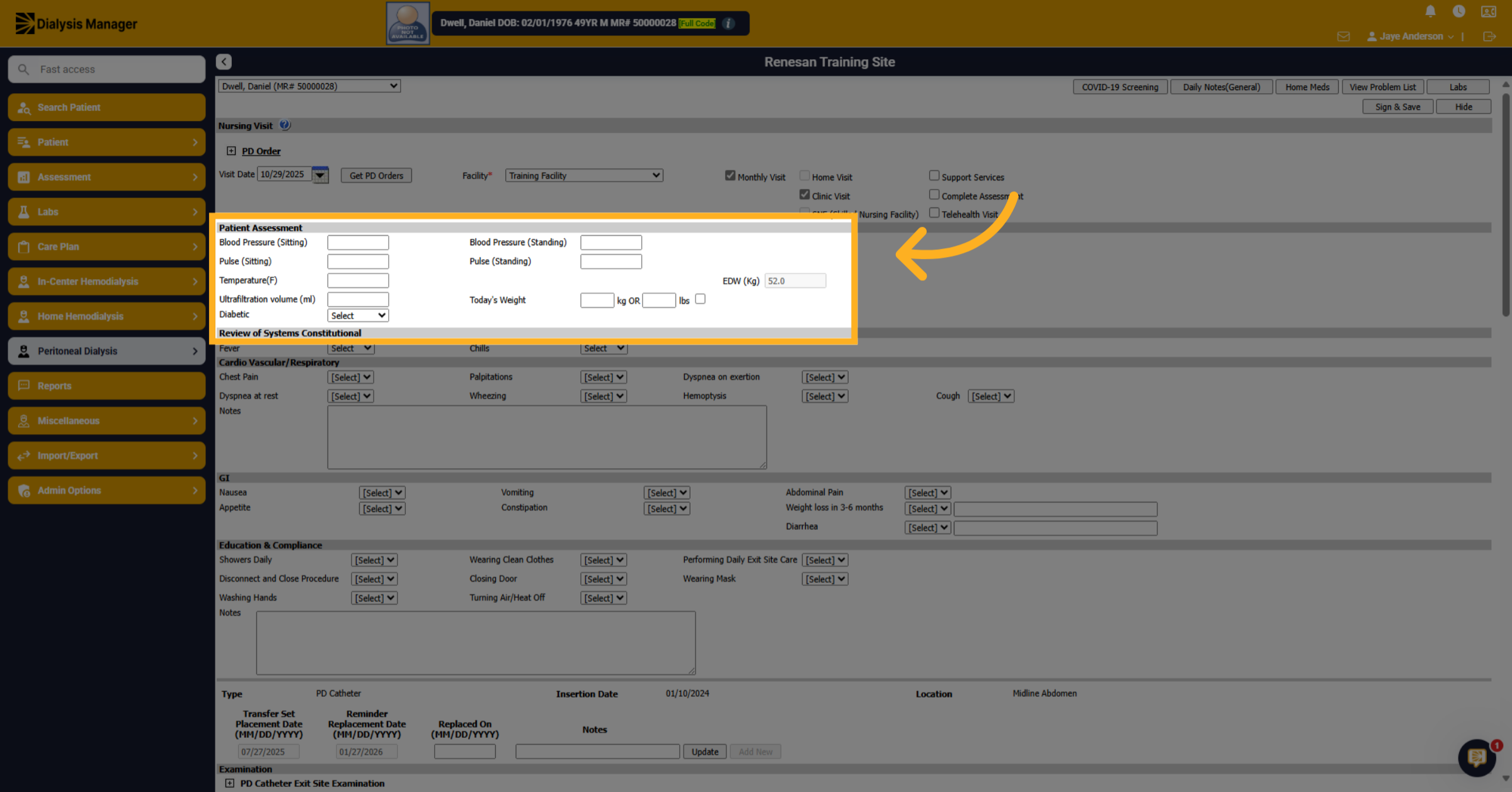Open the mail envelope icon
This screenshot has width=1512, height=792.
click(1343, 37)
